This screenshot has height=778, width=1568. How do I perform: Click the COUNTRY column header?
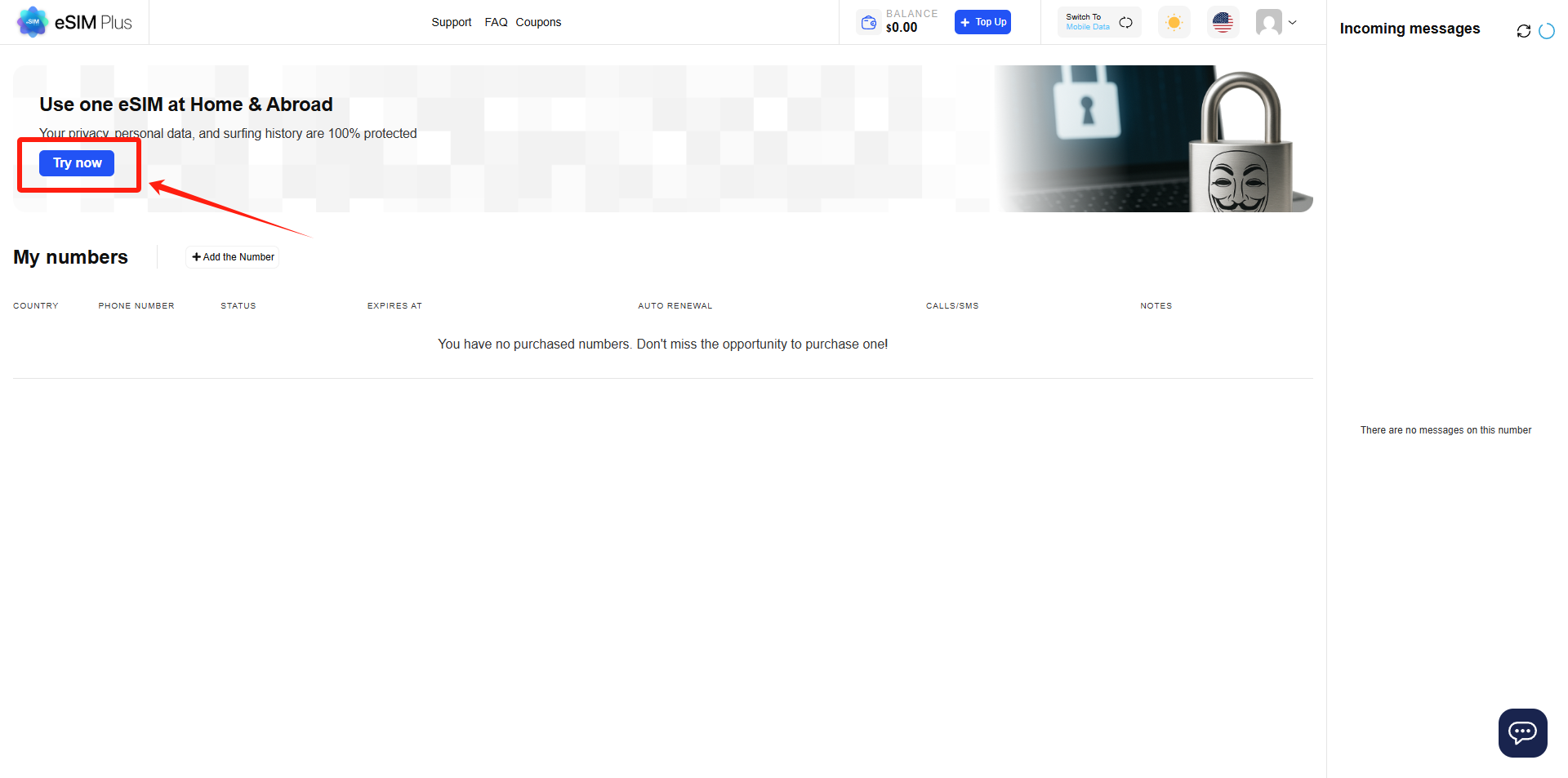[36, 306]
